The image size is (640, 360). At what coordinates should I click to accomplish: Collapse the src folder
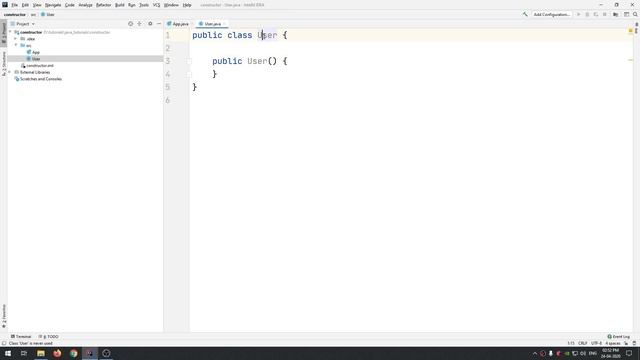(x=16, y=45)
